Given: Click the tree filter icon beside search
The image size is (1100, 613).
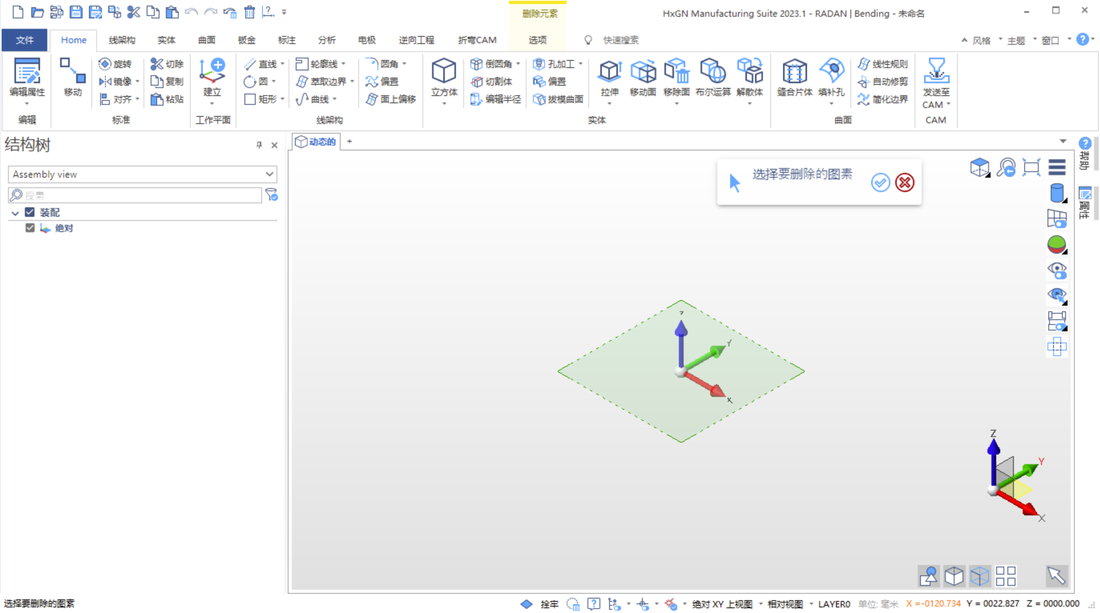Looking at the screenshot, I should (x=271, y=194).
